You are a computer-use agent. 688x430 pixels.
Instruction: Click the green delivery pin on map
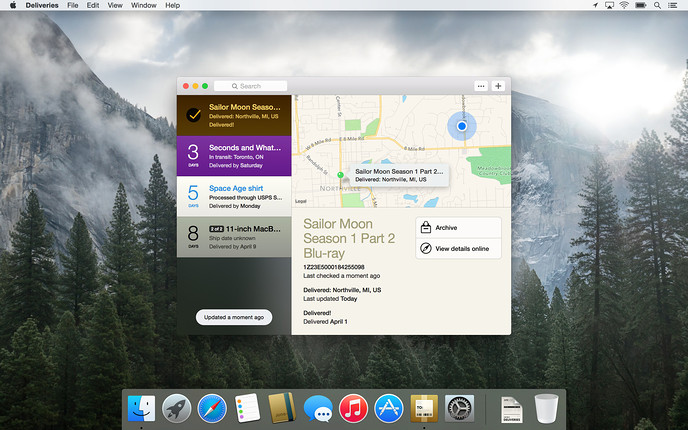click(x=340, y=175)
